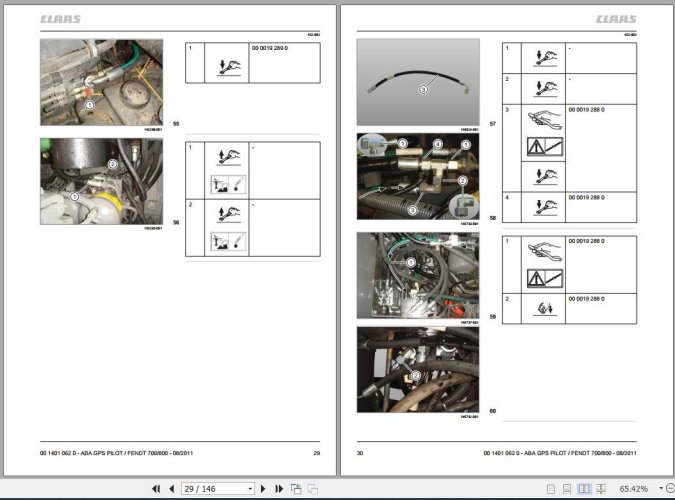The width and height of the screenshot is (675, 500).
Task: Open the zoom level dropdown arrow
Action: point(660,488)
